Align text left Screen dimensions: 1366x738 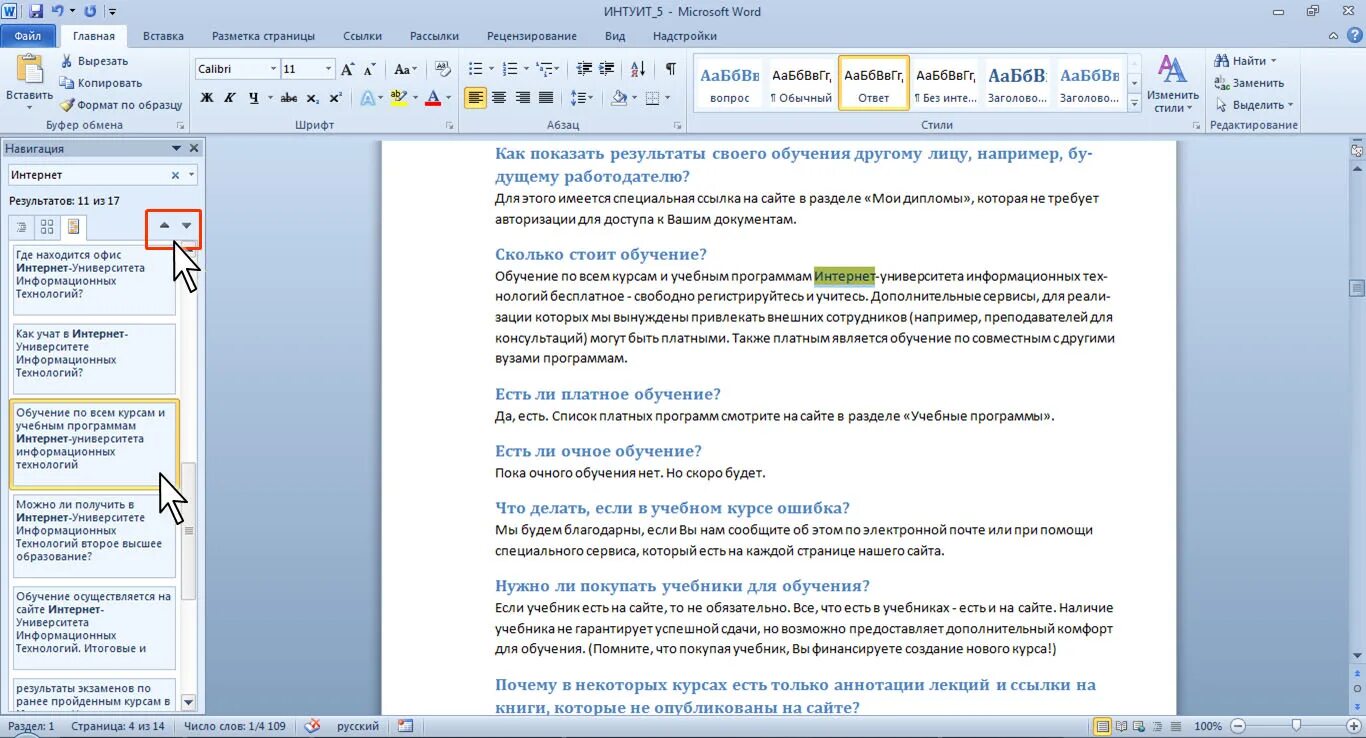point(476,98)
